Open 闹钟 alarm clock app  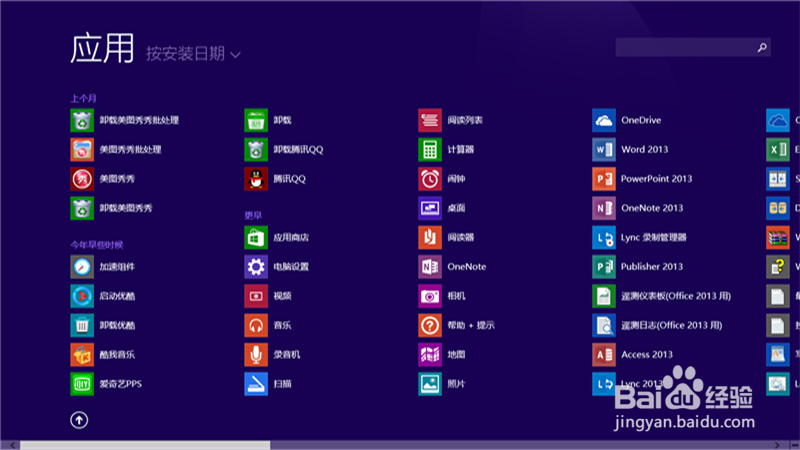click(430, 179)
